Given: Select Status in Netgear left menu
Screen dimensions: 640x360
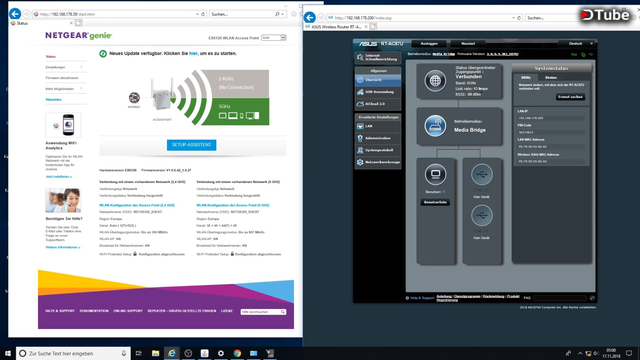Looking at the screenshot, I should pyautogui.click(x=51, y=57).
